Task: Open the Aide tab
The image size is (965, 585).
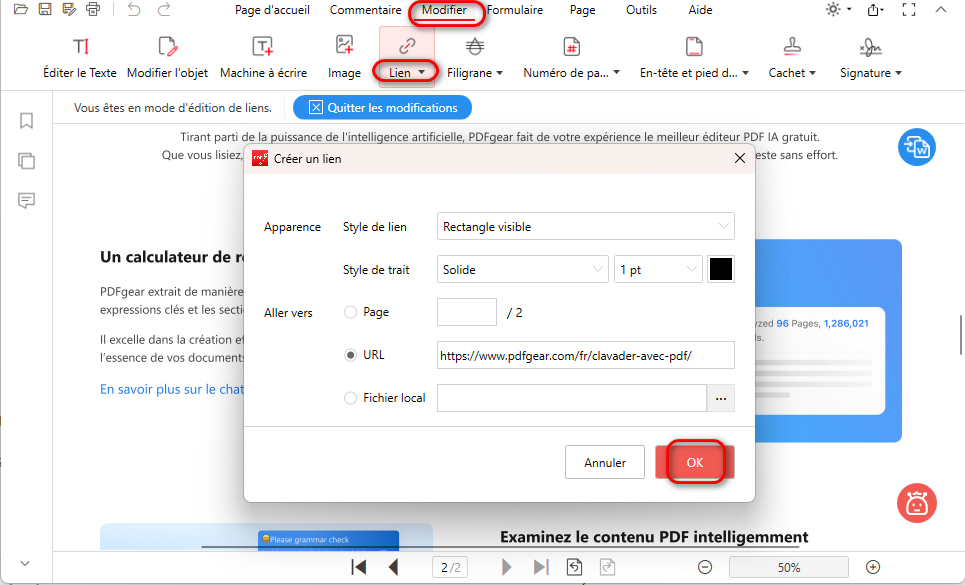Action: coord(700,10)
